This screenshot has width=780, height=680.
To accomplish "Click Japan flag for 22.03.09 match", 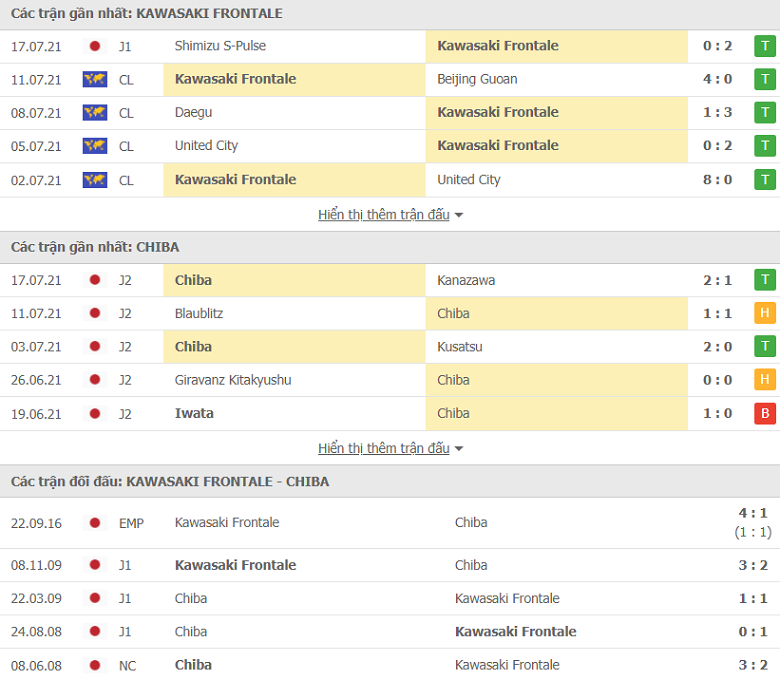I will click(x=95, y=598).
